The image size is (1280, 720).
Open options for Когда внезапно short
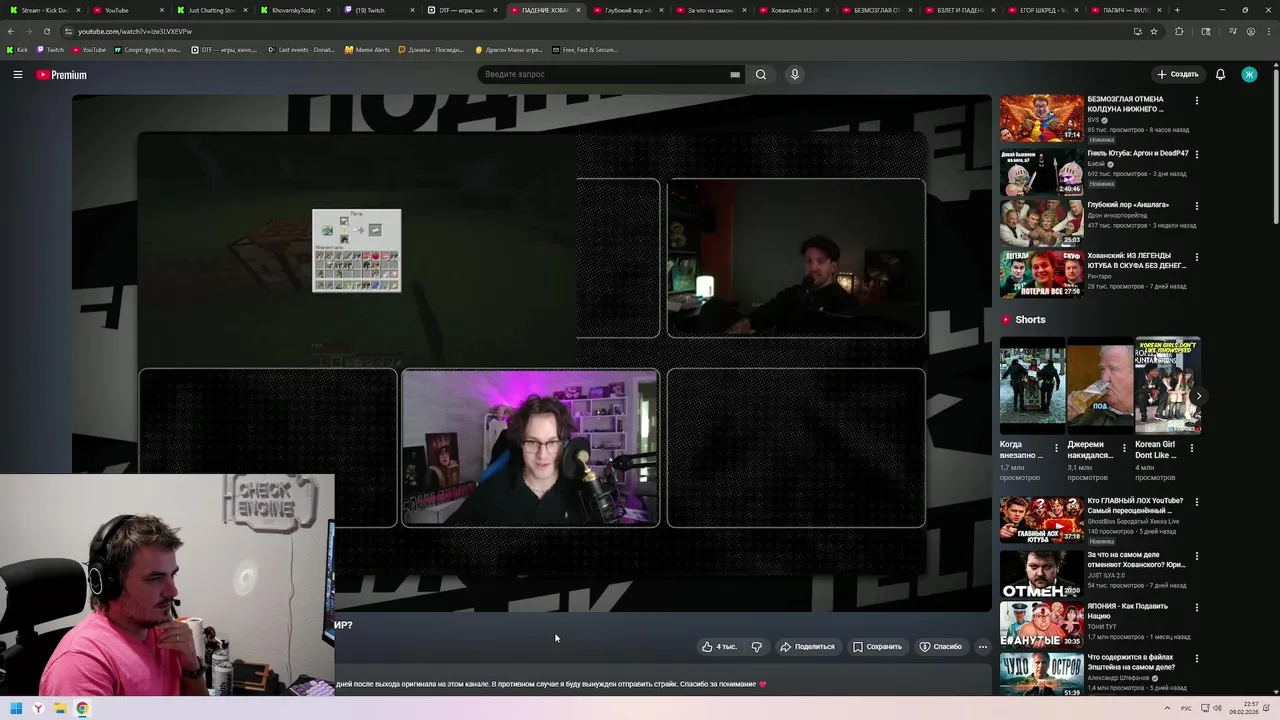click(x=1056, y=448)
